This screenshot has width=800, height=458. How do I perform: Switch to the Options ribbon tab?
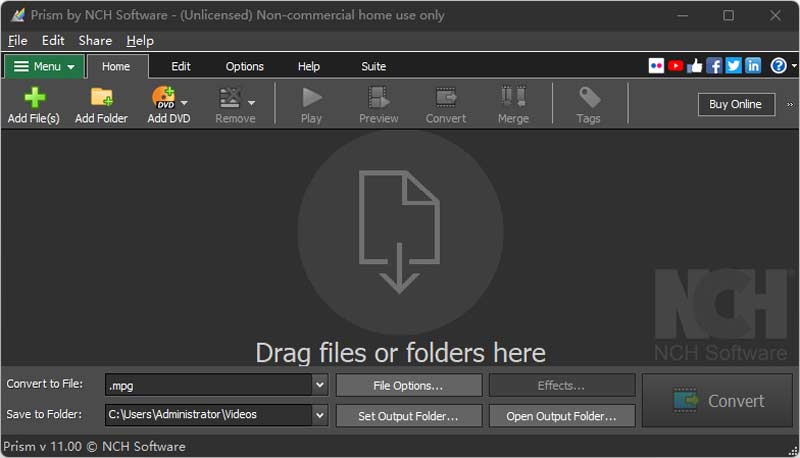tap(244, 66)
